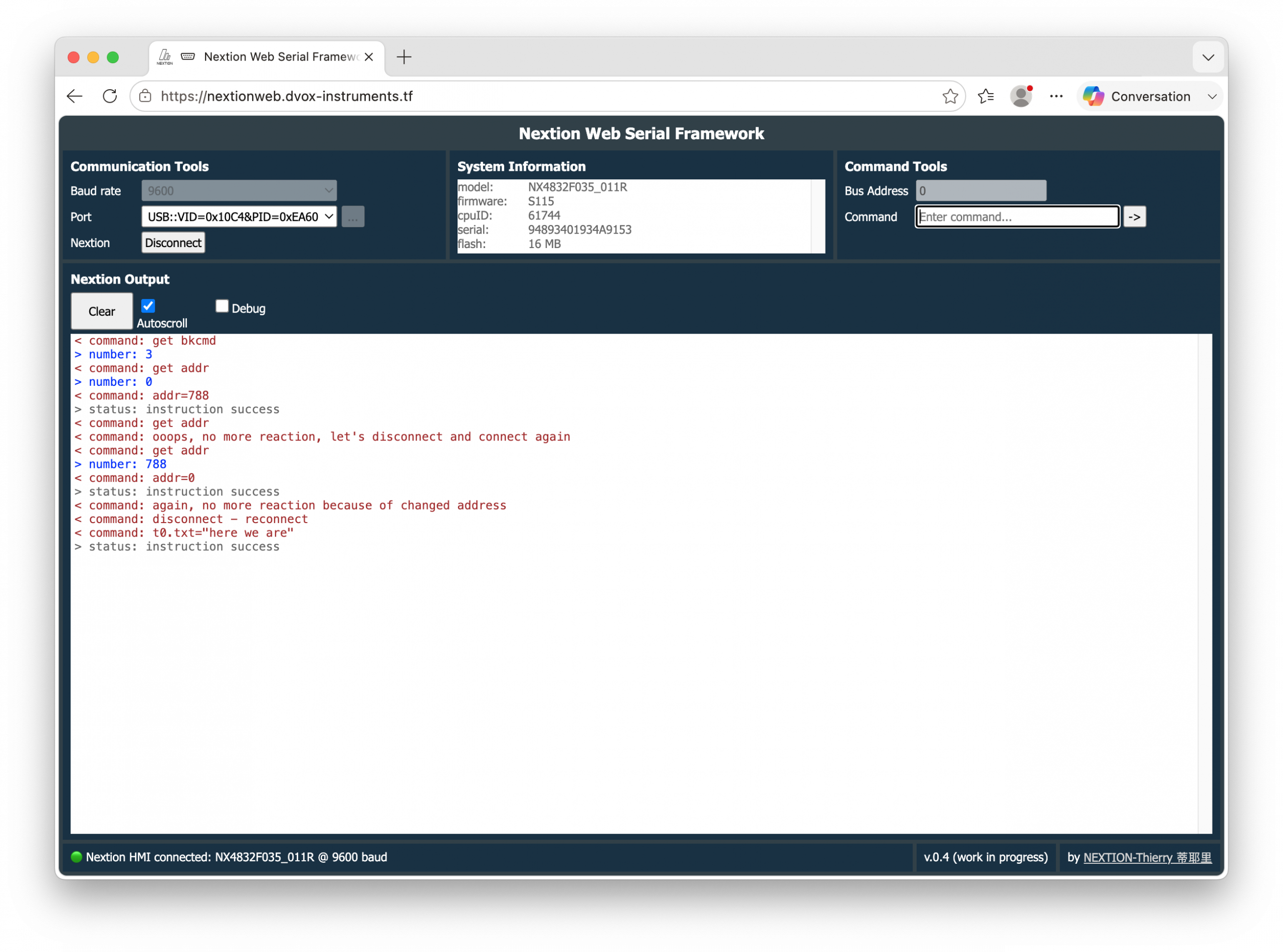
Task: Click the flash size value 16 MB
Action: point(544,244)
